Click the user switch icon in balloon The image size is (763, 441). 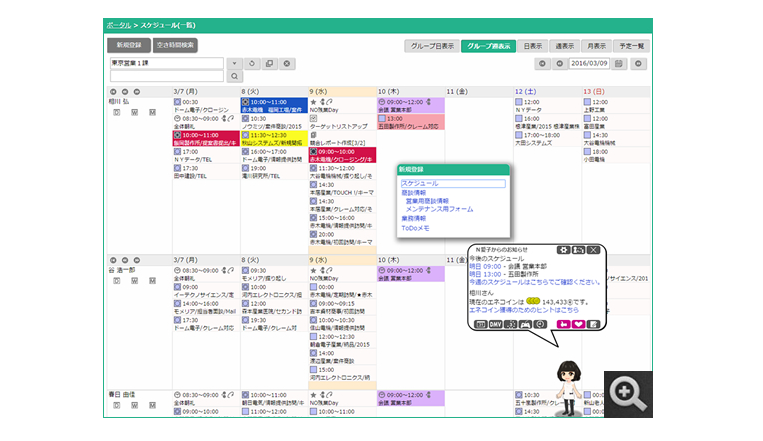coord(578,250)
